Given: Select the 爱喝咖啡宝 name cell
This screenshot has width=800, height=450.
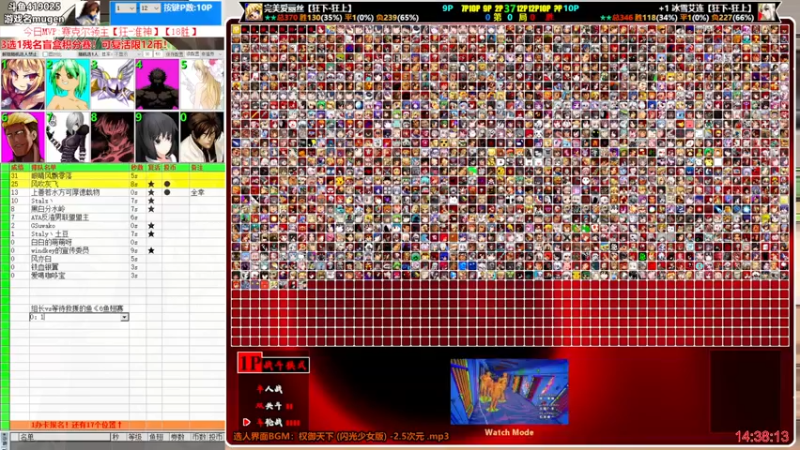Looking at the screenshot, I should click(80, 276).
